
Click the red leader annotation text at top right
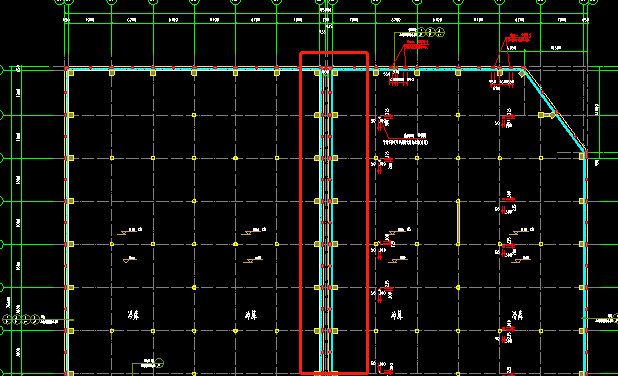[520, 37]
